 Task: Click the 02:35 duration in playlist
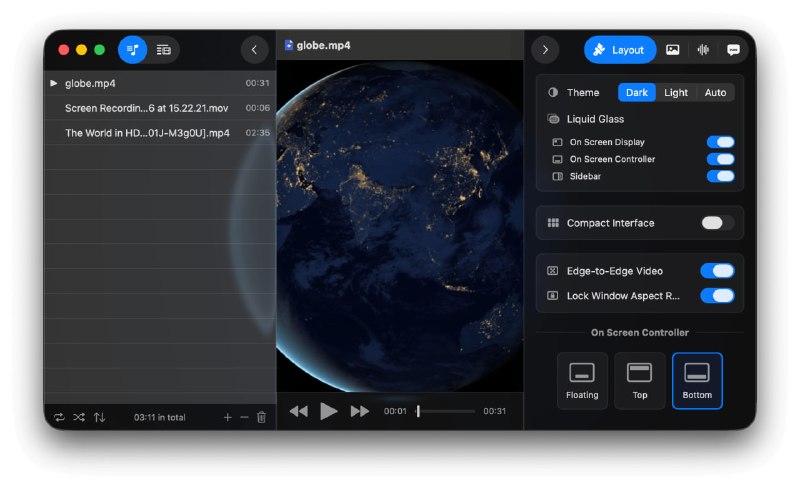(258, 133)
